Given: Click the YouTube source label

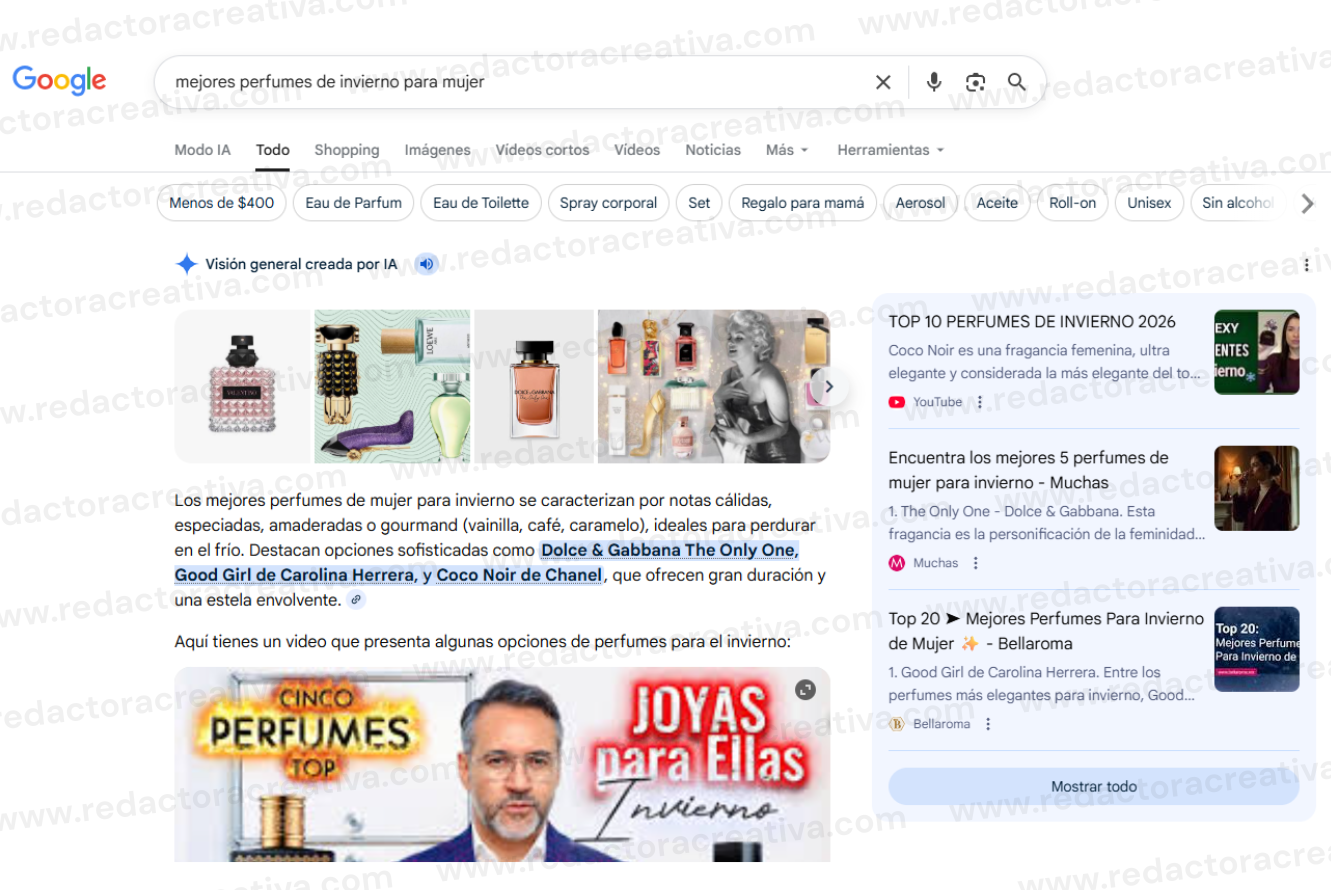Looking at the screenshot, I should tap(937, 402).
